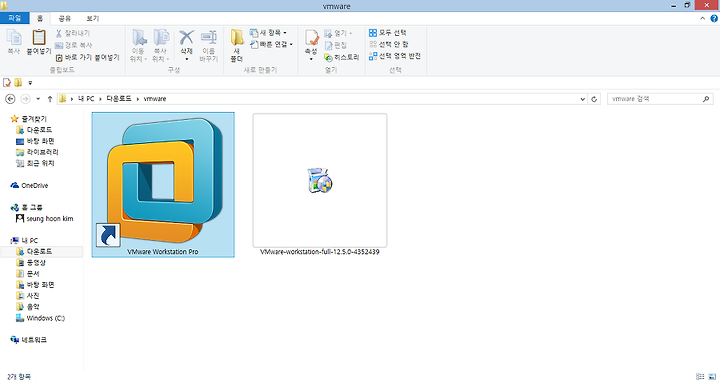720x383 pixels.
Task: Click 편집 (Edit) in ribbon
Action: click(x=335, y=45)
